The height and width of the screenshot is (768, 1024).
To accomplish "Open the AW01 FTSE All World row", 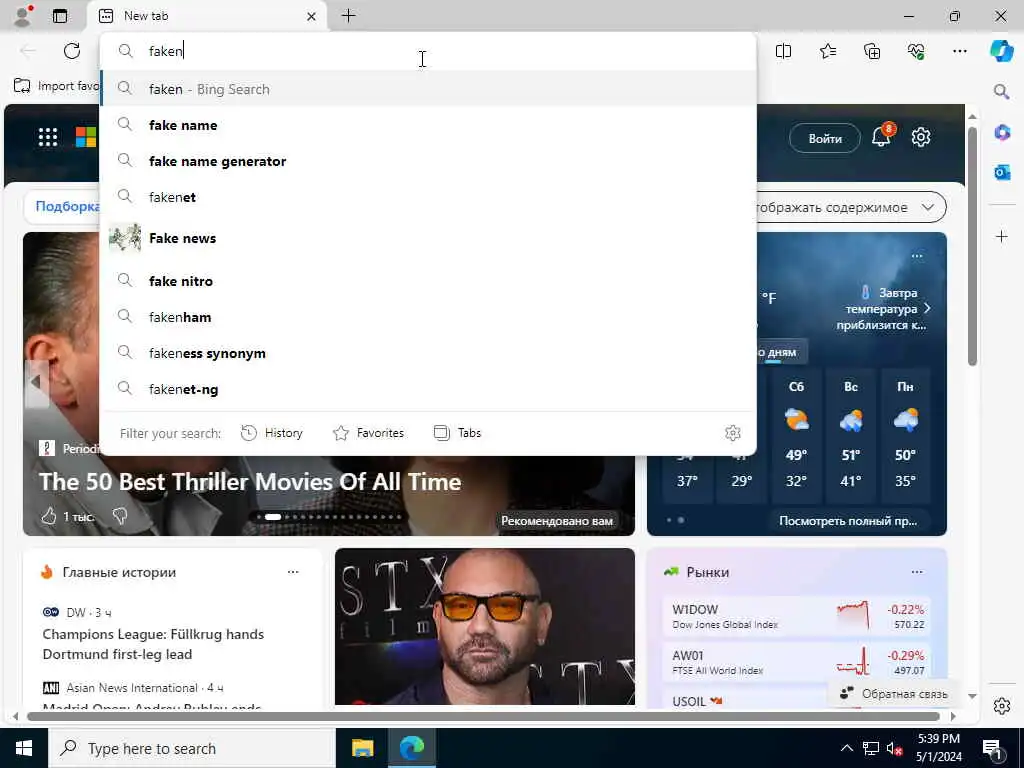I will (x=797, y=662).
